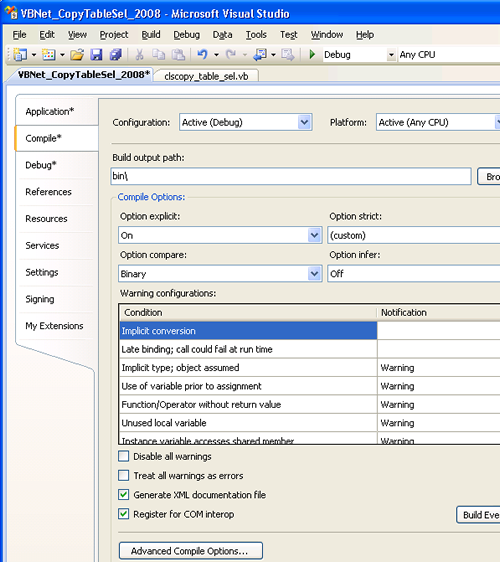Open the Platform Active (Any CPU) dropdown
500x562 pixels.
click(497, 122)
